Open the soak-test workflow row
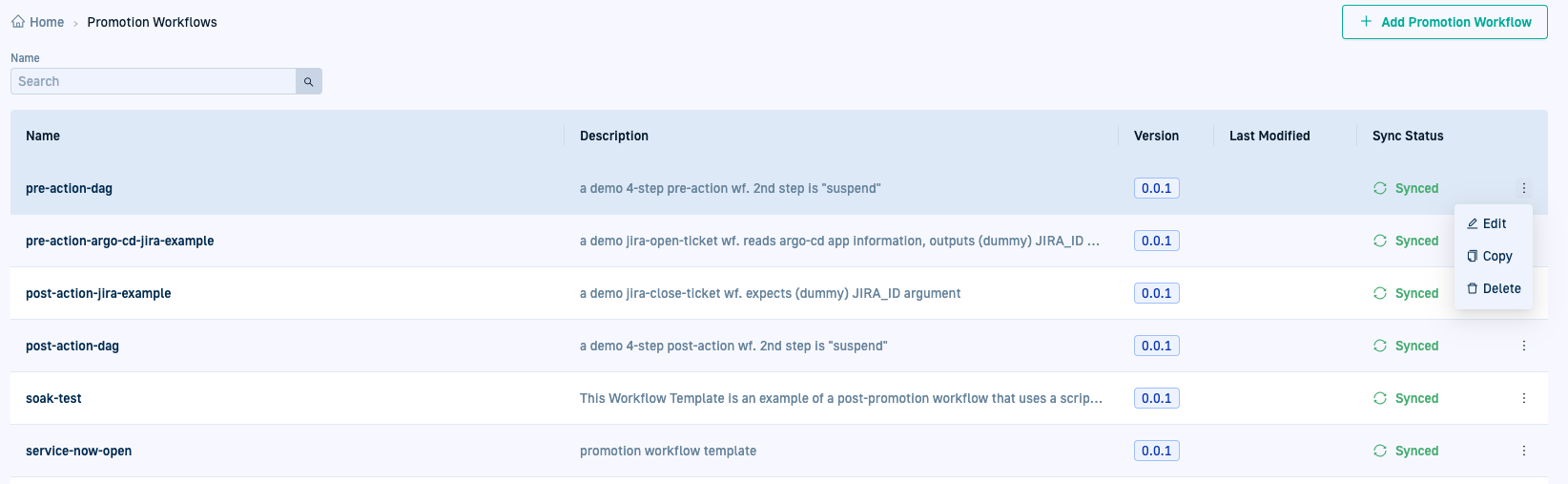The height and width of the screenshot is (484, 1568). 53,398
